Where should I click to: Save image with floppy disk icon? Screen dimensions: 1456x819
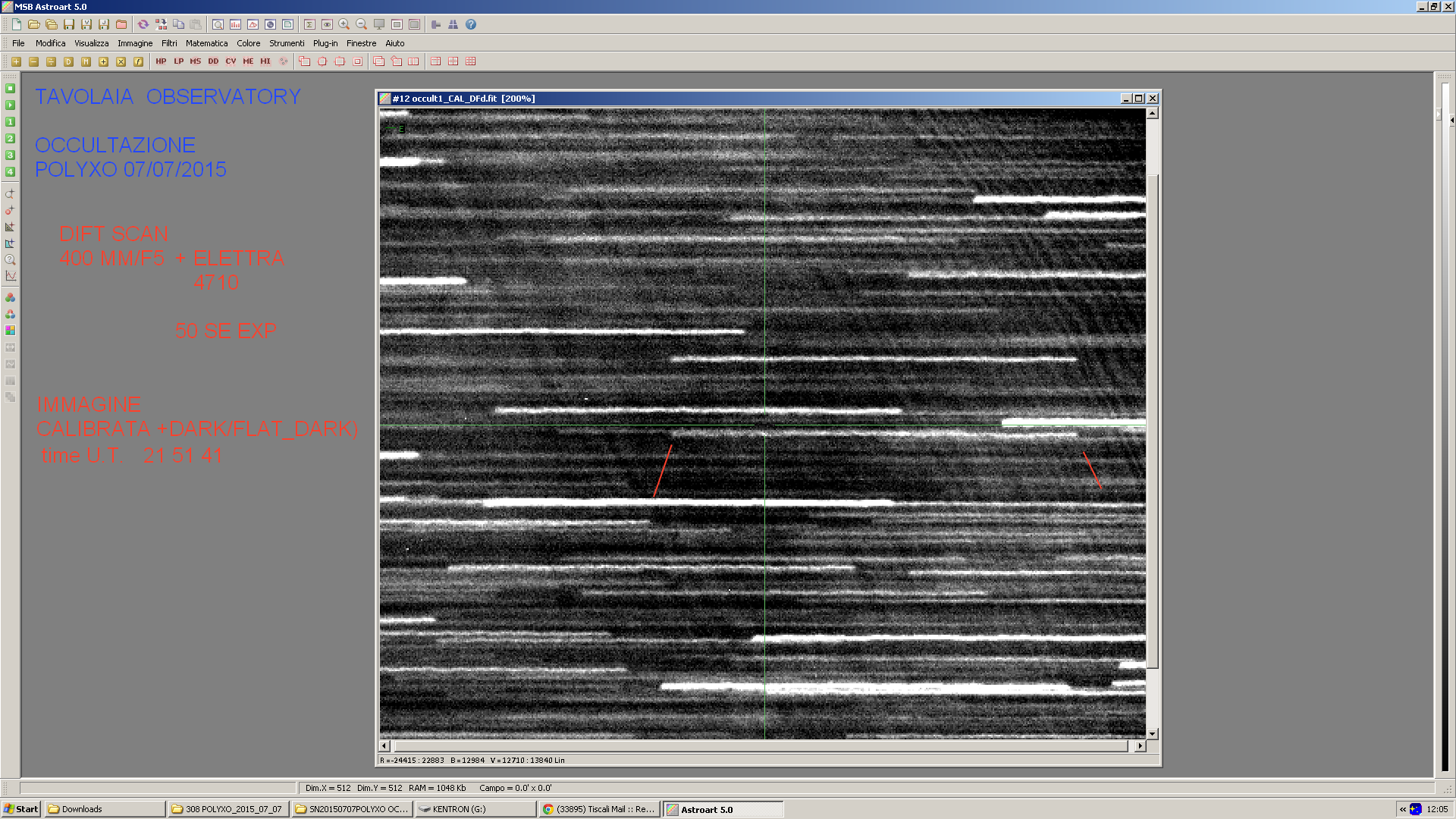pos(69,24)
